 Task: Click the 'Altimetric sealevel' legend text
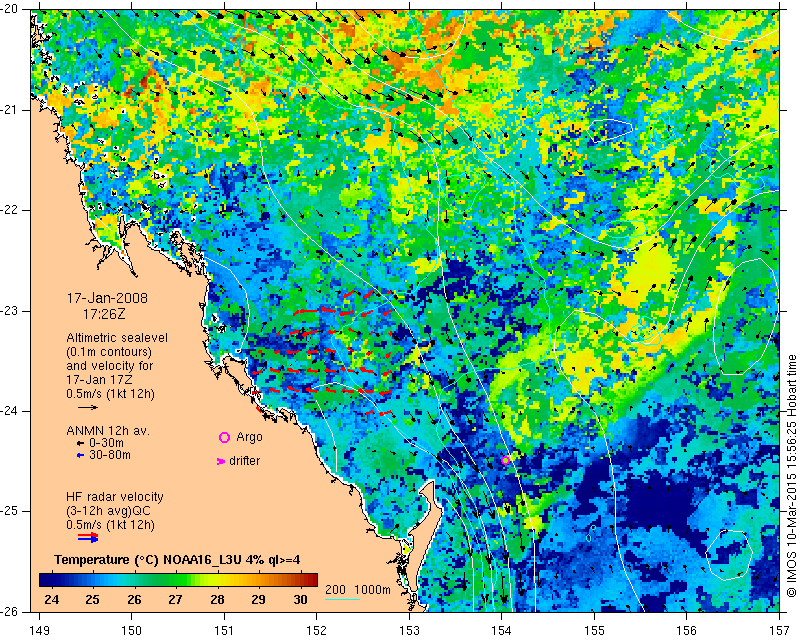click(117, 338)
